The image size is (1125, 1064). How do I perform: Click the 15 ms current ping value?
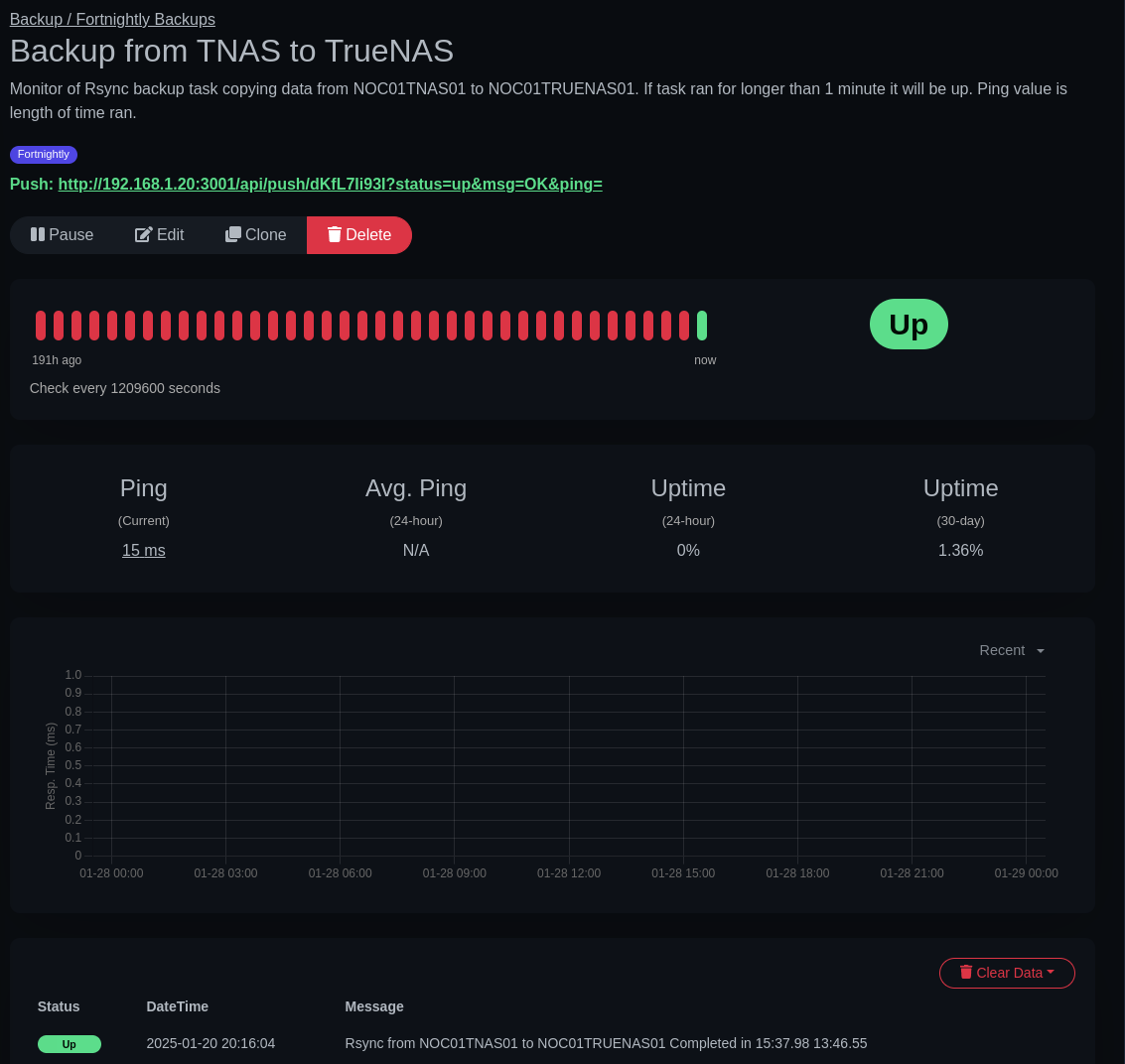click(144, 550)
